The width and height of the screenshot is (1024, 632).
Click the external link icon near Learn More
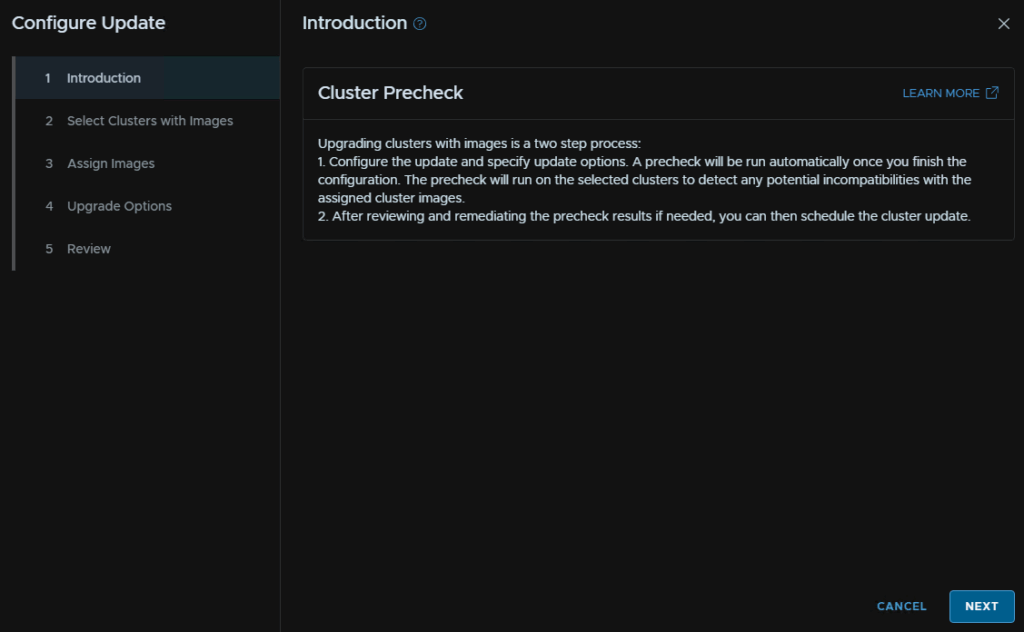click(x=992, y=93)
